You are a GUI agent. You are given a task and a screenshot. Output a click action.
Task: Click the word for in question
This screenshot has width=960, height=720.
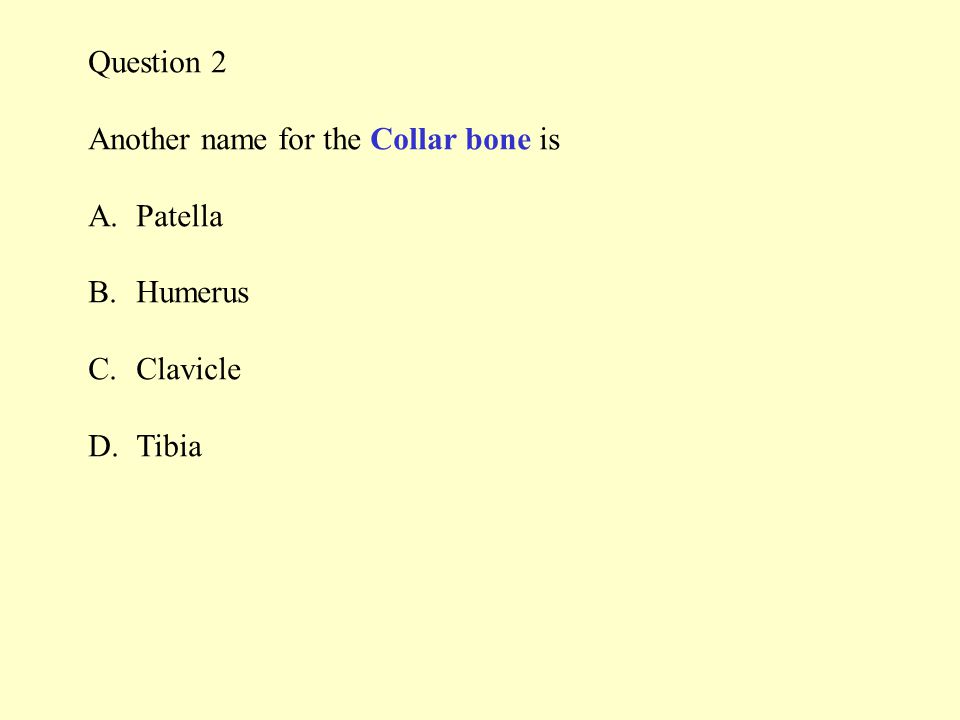click(x=296, y=139)
